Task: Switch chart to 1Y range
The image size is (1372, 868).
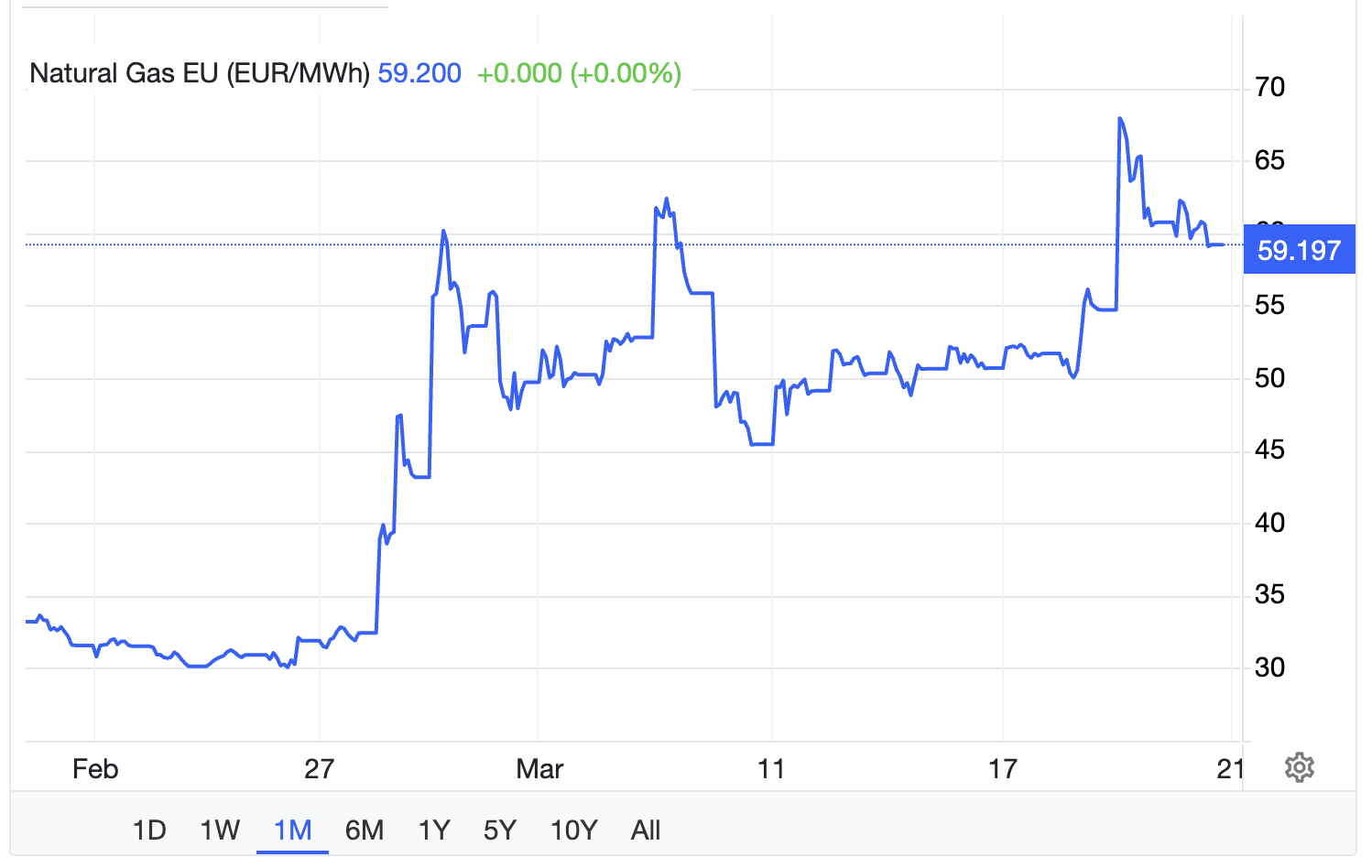Action: [434, 830]
